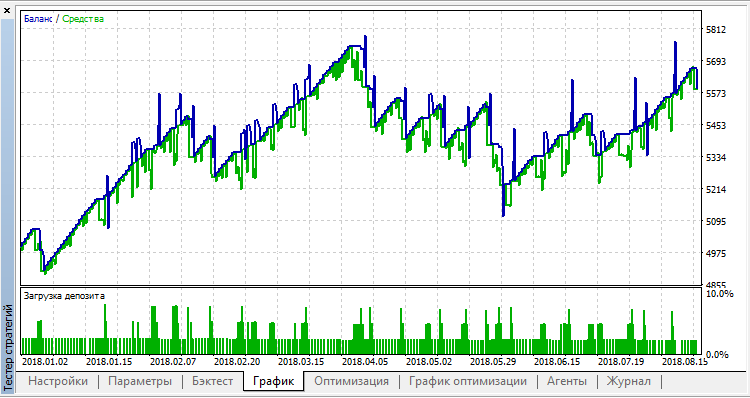Click the Баланс legend label
This screenshot has width=750, height=398.
pos(38,19)
